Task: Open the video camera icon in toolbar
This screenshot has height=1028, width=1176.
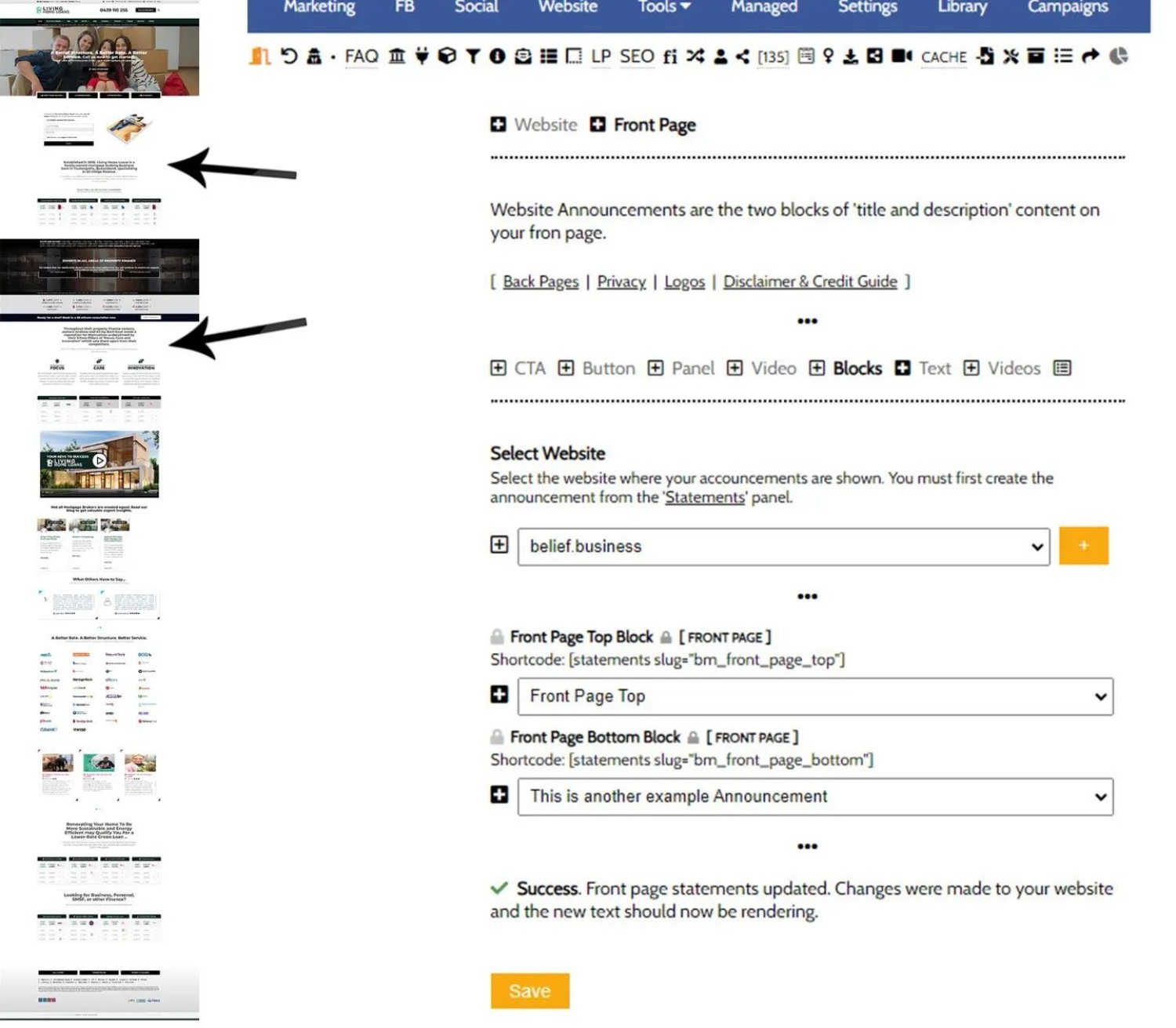Action: [x=902, y=56]
